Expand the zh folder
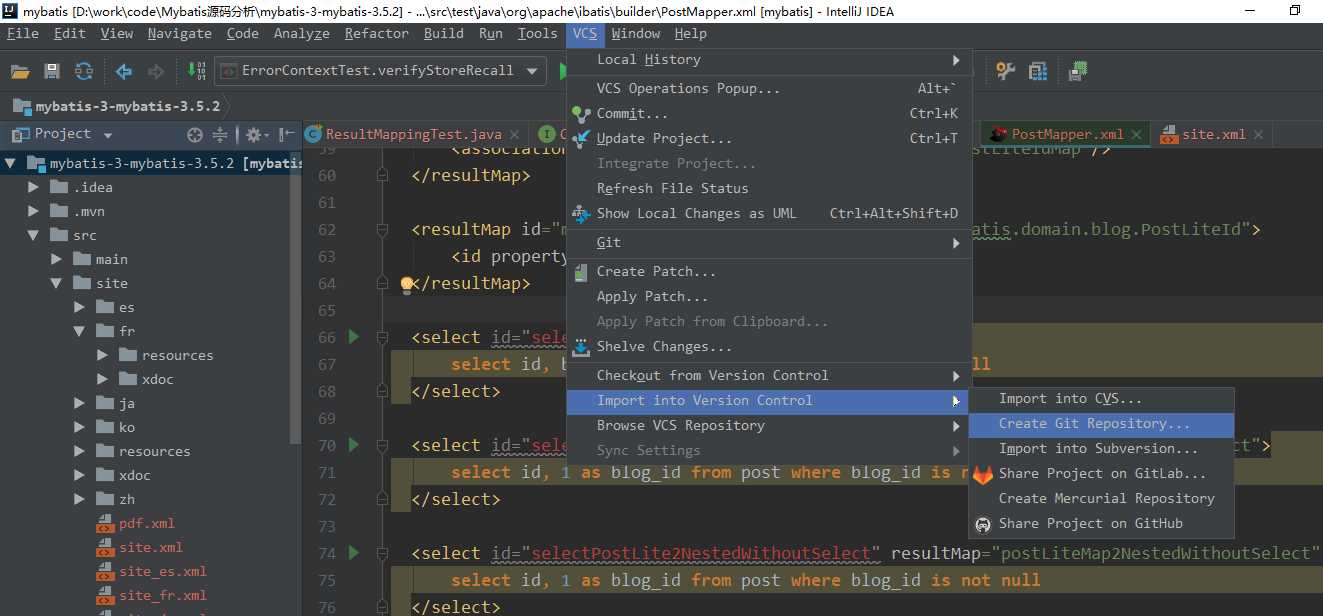Viewport: 1323px width, 616px height. (x=80, y=499)
